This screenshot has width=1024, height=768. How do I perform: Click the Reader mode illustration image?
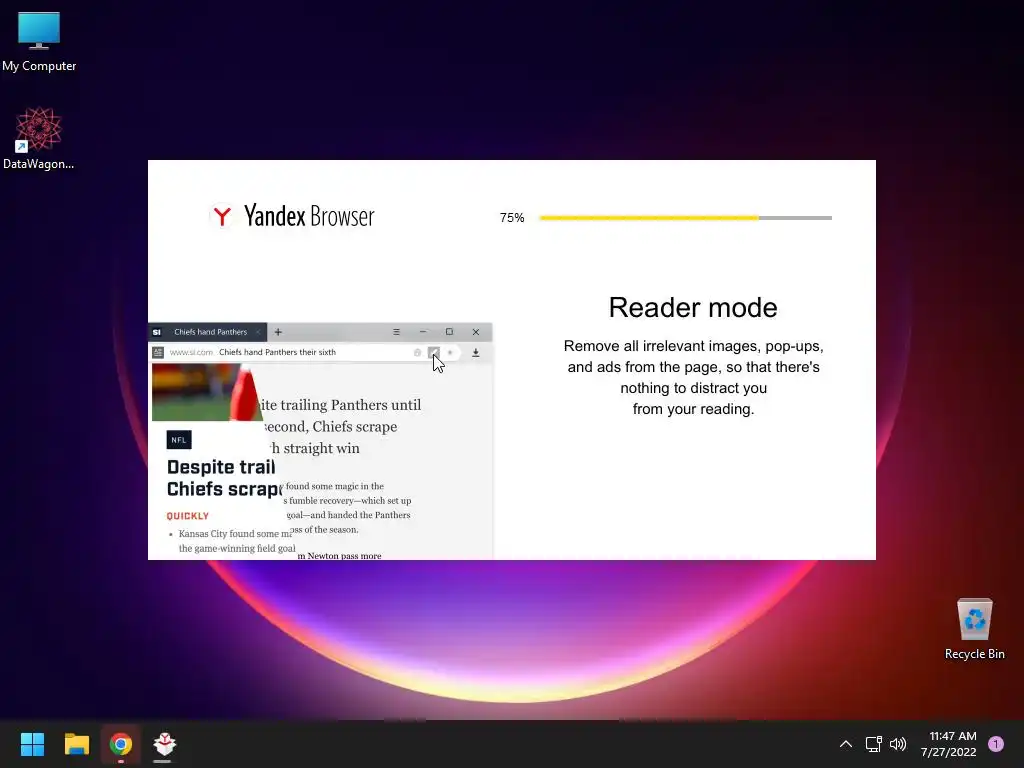click(320, 441)
